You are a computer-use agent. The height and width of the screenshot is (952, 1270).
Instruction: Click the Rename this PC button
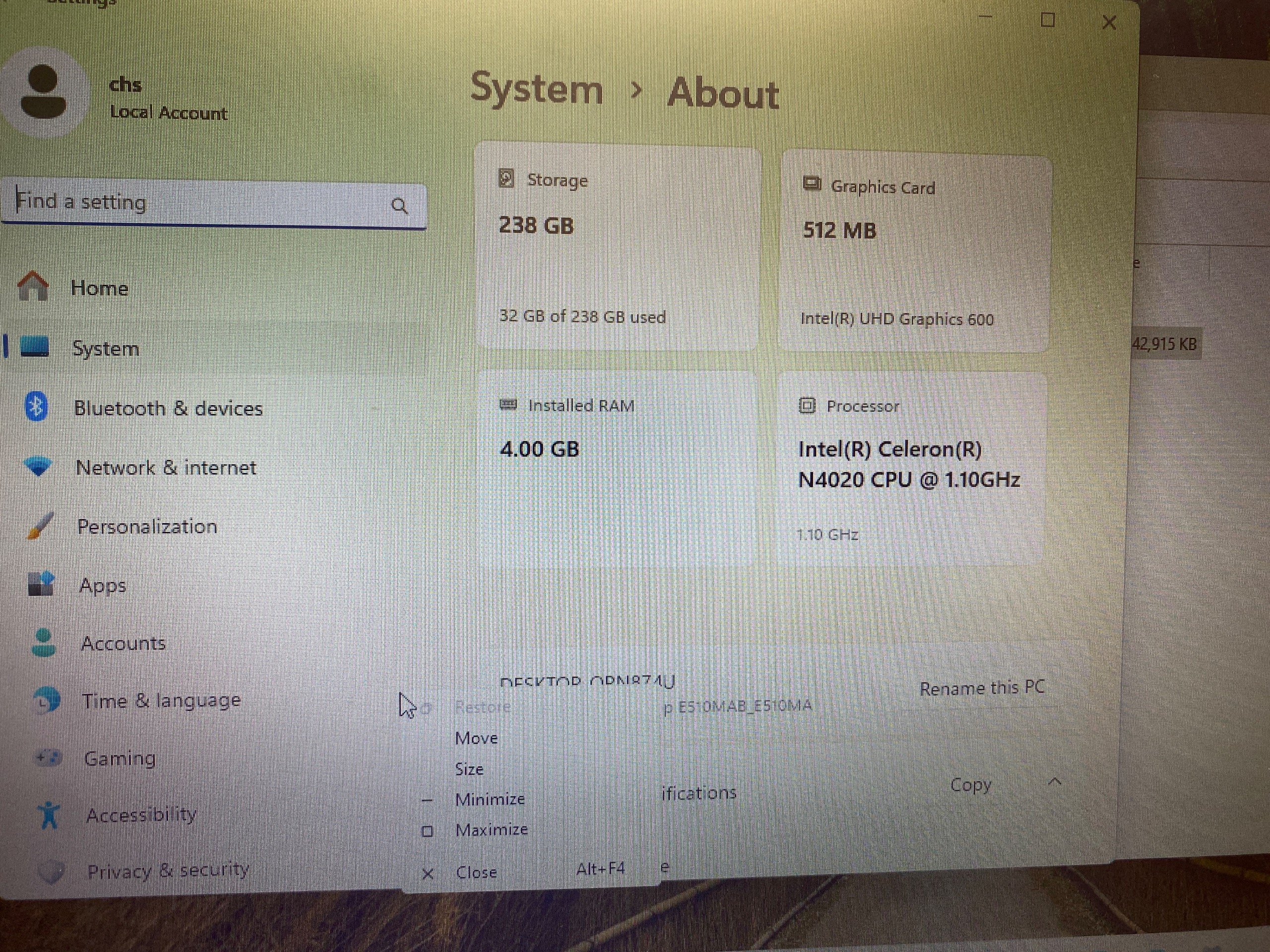coord(982,688)
